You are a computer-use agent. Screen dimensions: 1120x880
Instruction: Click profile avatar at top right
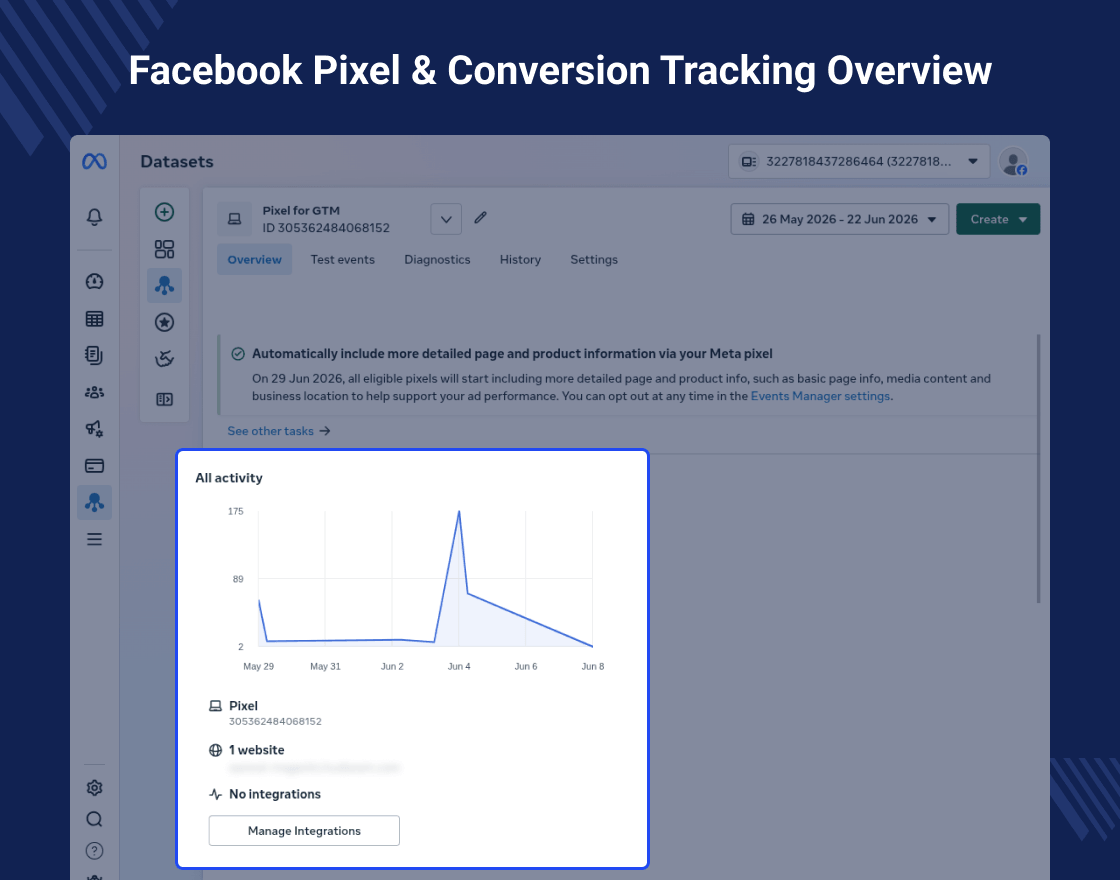[1013, 161]
